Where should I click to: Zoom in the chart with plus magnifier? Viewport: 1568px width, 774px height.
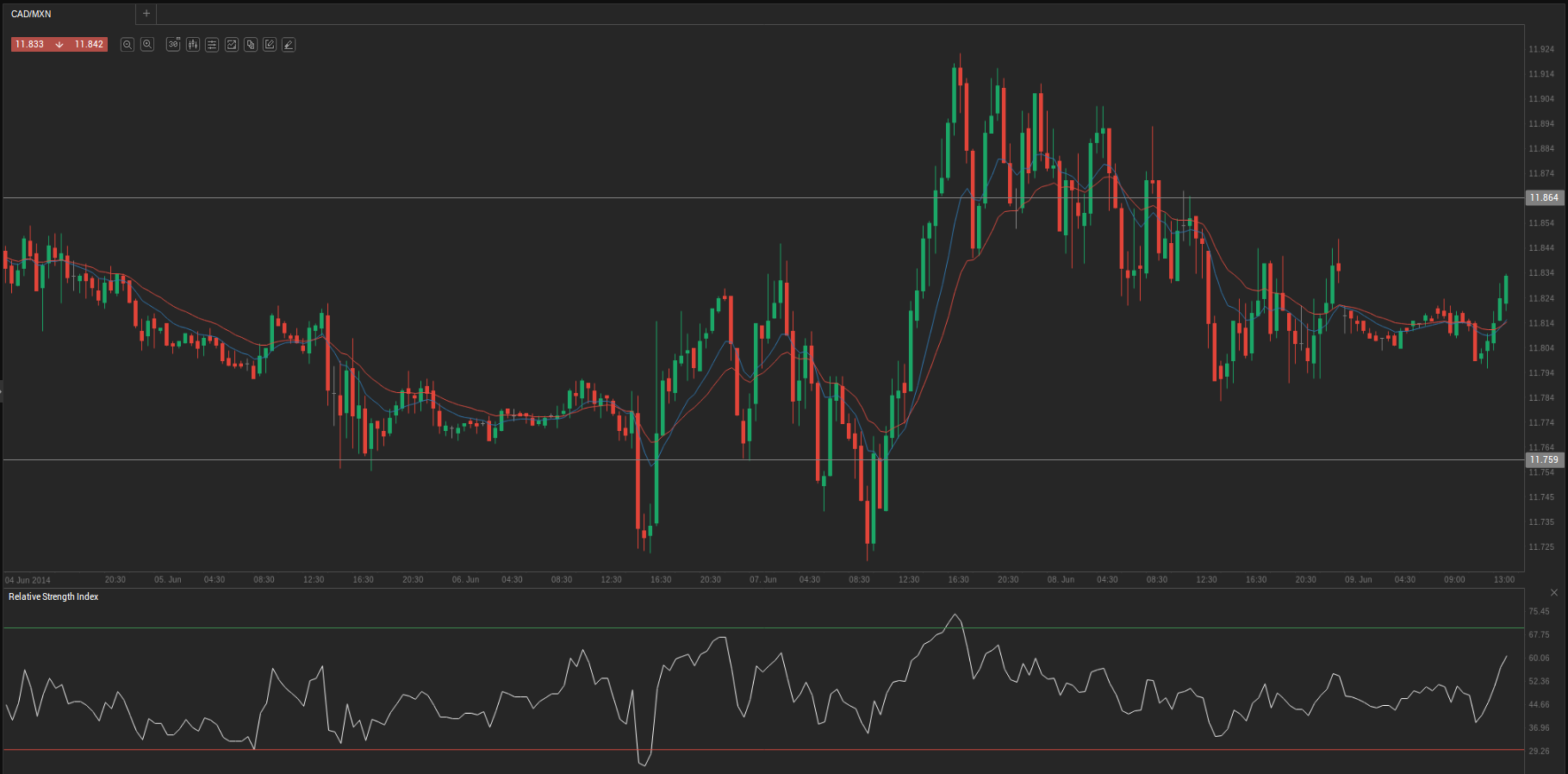point(147,44)
